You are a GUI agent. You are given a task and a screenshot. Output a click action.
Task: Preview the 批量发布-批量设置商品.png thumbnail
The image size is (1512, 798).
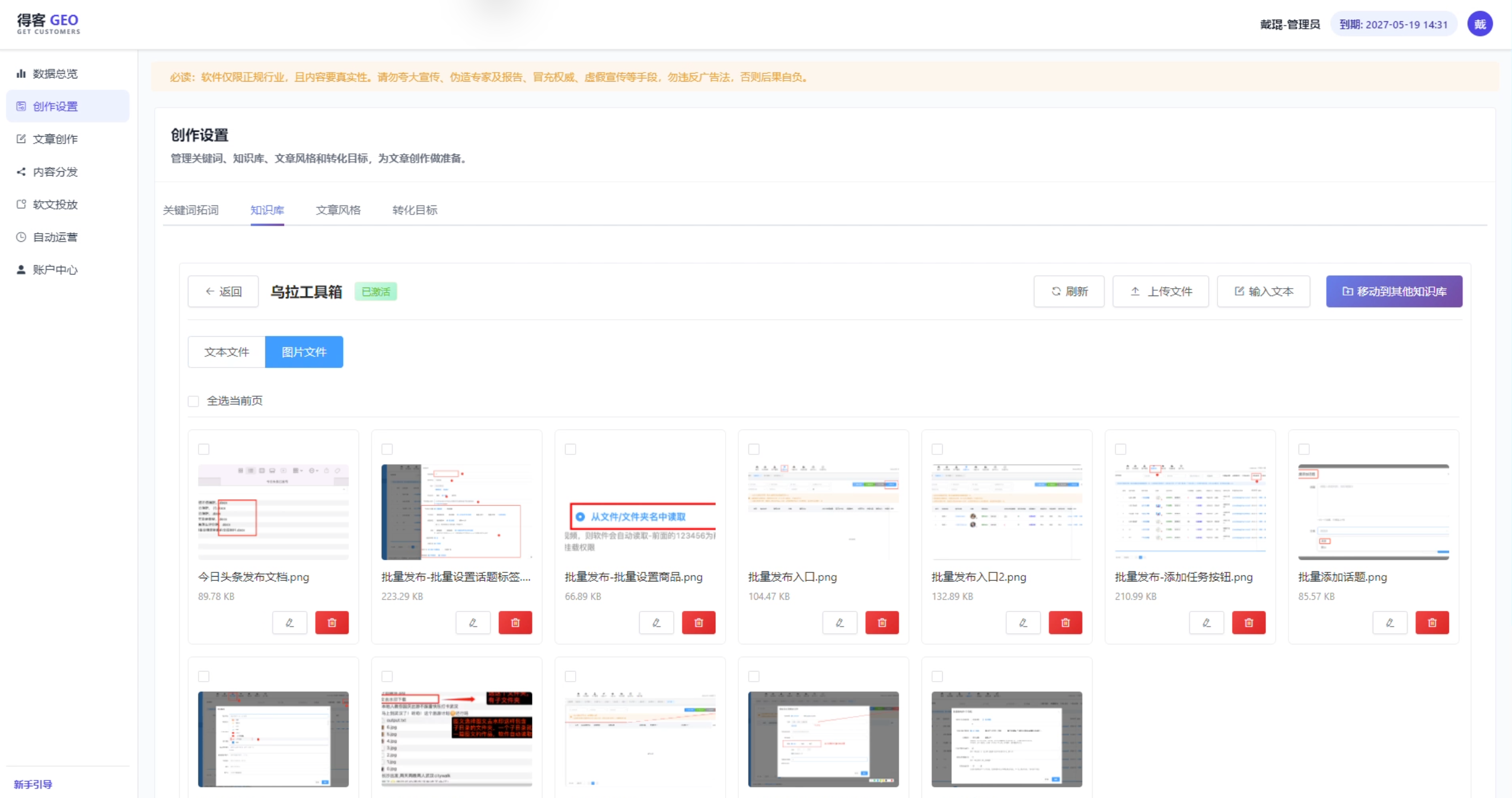[x=640, y=512]
